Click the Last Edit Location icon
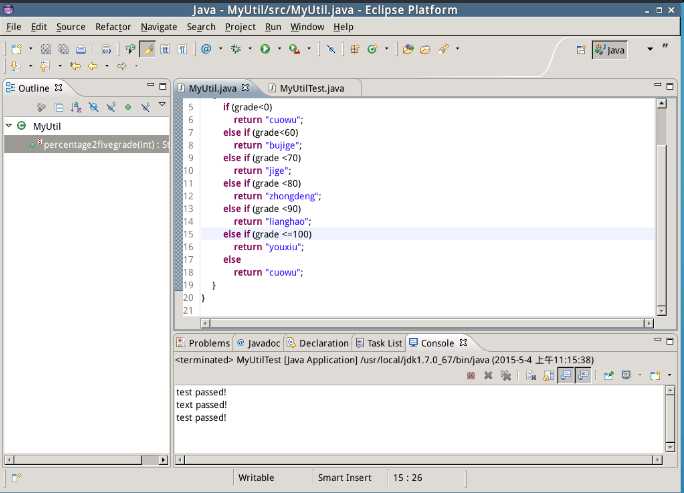 pyautogui.click(x=75, y=66)
